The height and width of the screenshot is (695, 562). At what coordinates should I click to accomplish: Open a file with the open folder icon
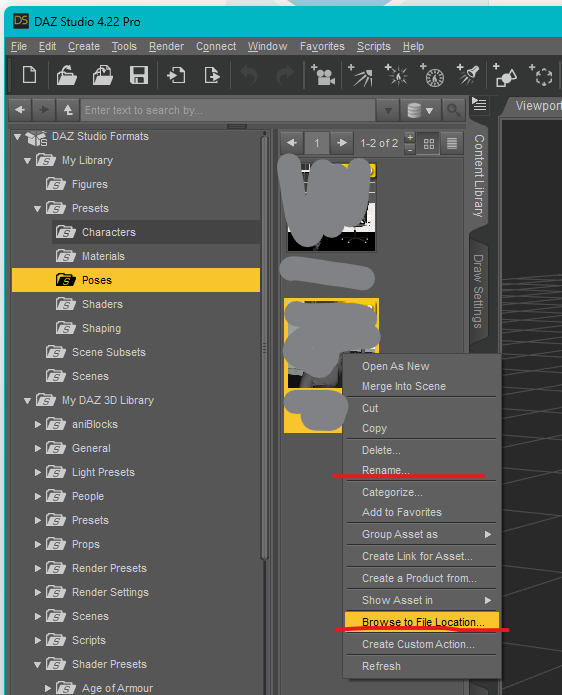[66, 74]
